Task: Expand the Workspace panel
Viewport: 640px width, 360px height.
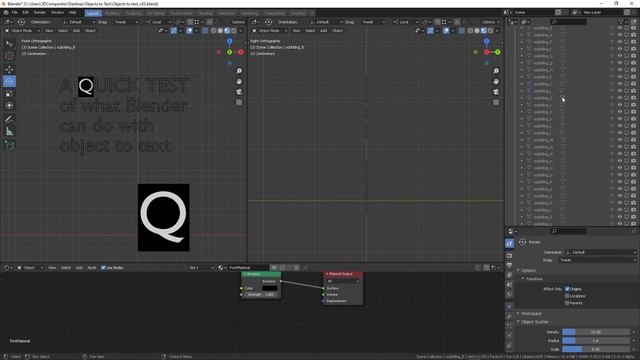Action: (531, 313)
